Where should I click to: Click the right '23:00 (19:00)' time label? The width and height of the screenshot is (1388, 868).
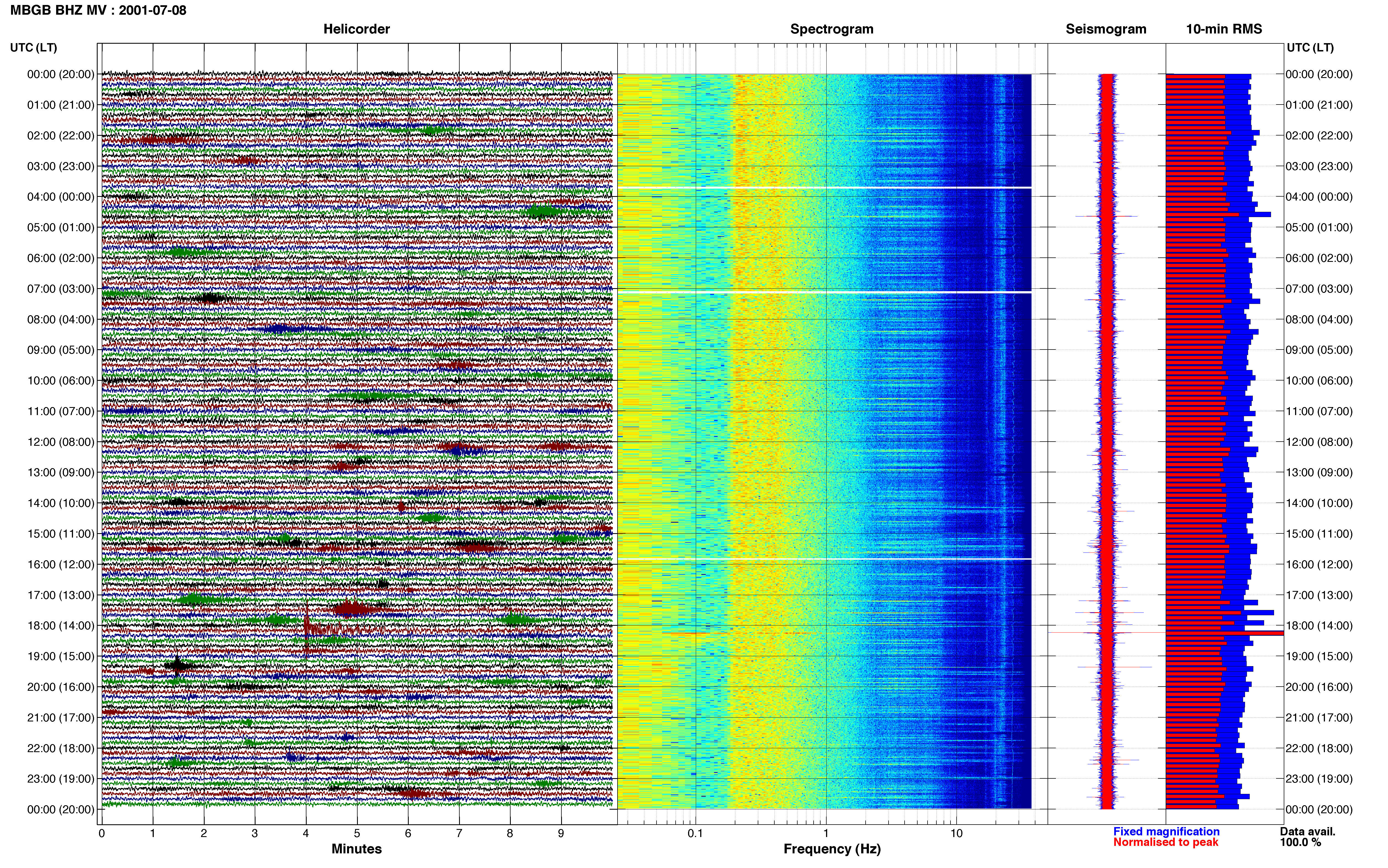(x=1319, y=779)
